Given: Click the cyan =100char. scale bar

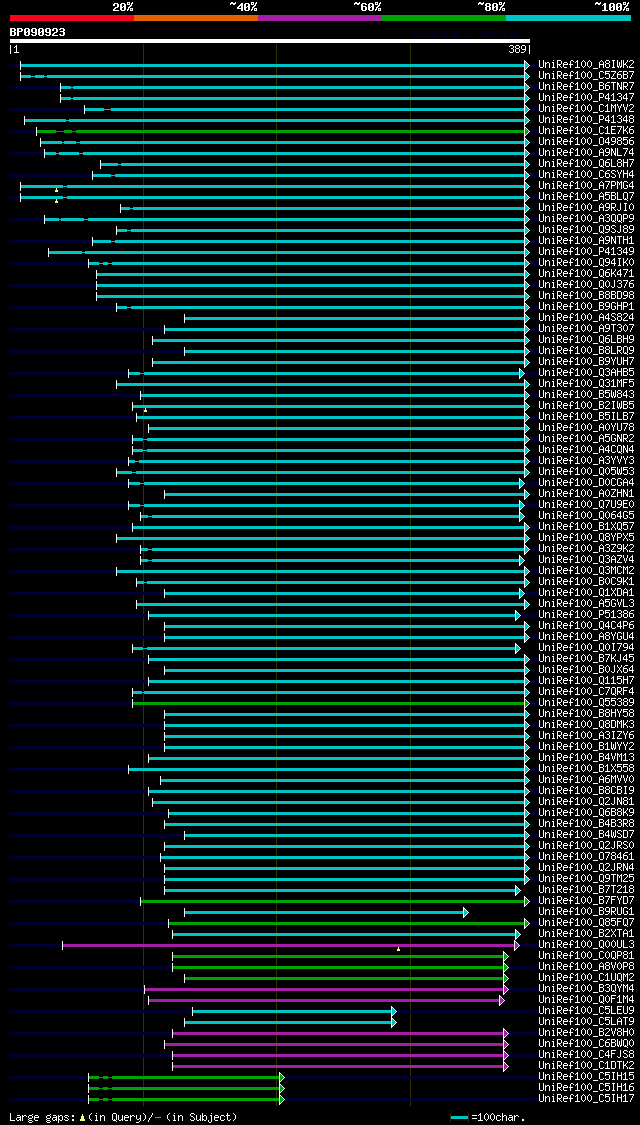Looking at the screenshot, I should 460,1118.
